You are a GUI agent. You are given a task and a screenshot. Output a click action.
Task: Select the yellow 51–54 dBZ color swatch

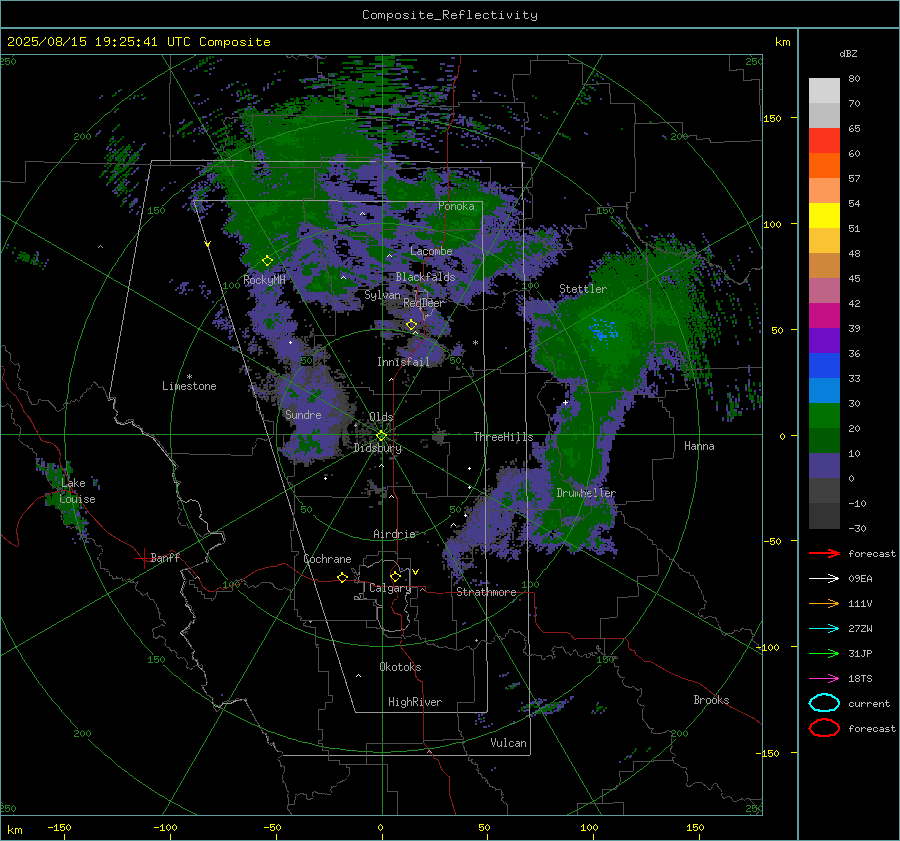824,215
